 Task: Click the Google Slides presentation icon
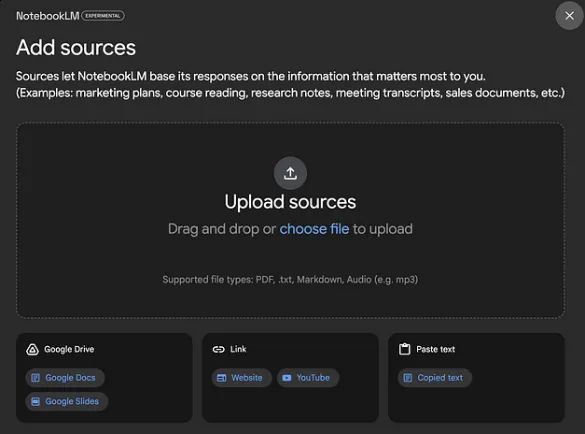coord(35,402)
